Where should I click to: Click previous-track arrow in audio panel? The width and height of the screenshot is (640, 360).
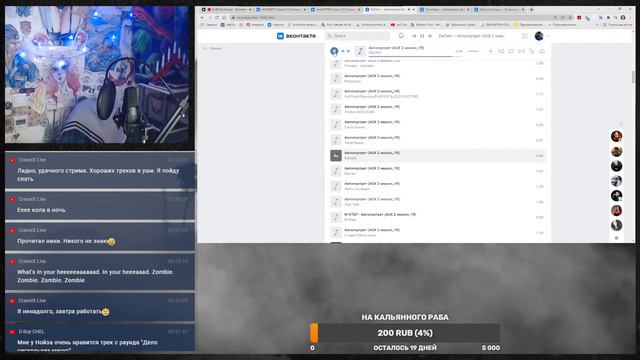click(343, 51)
